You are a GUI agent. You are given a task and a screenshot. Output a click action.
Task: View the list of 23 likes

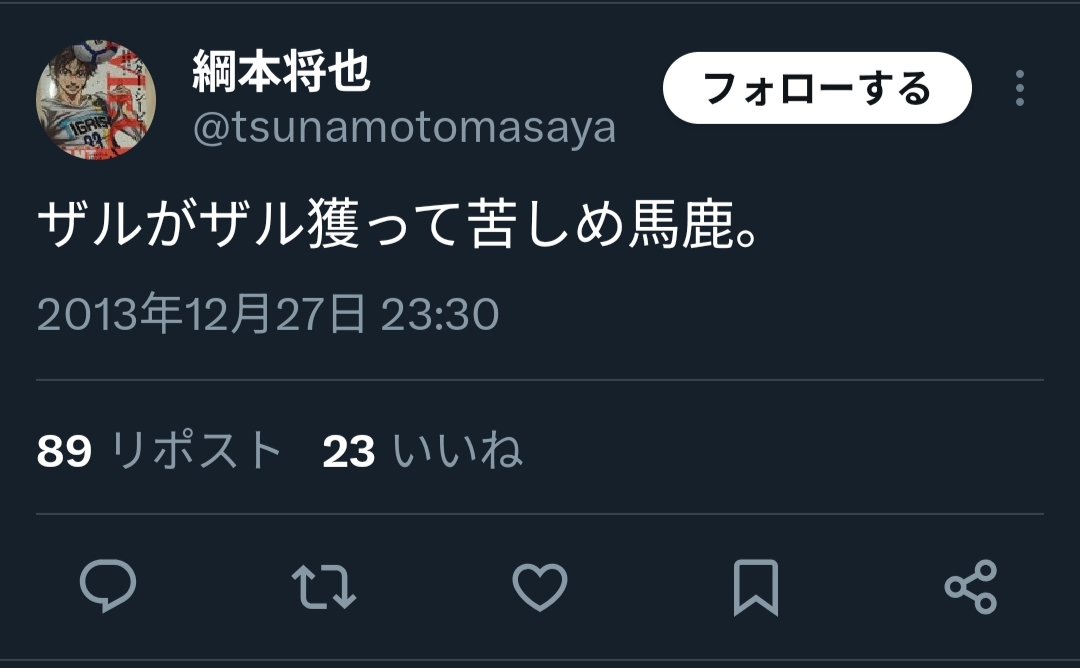pos(422,451)
